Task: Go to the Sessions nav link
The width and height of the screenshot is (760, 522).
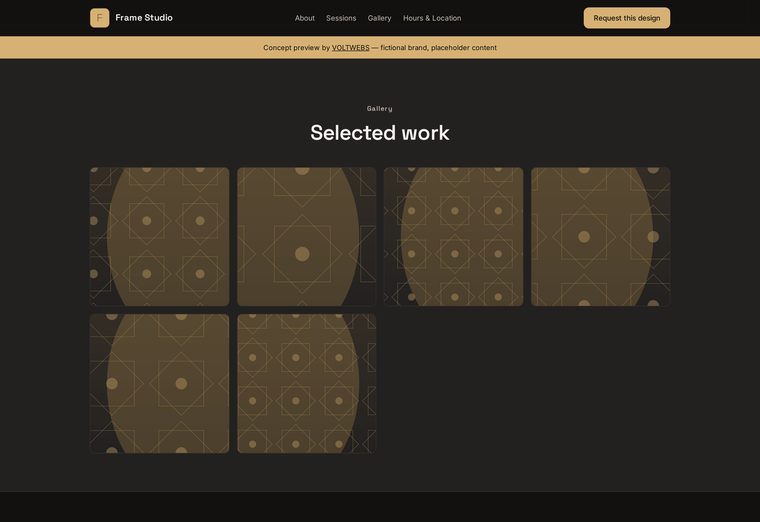Action: pos(341,18)
